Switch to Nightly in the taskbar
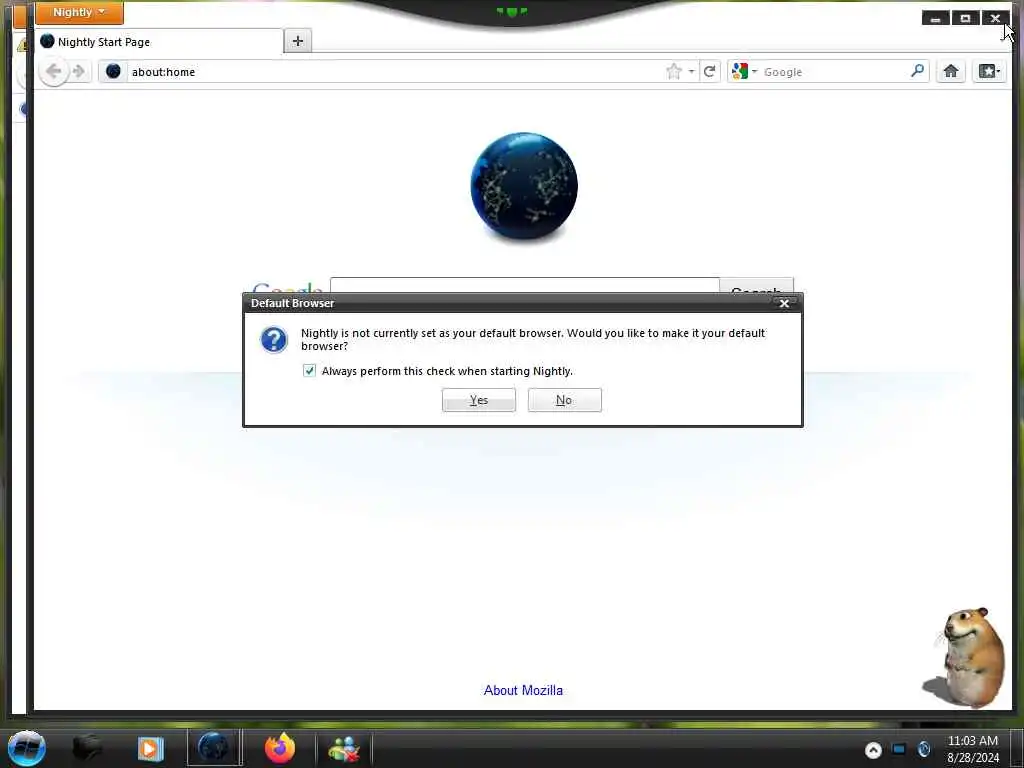 (214, 748)
